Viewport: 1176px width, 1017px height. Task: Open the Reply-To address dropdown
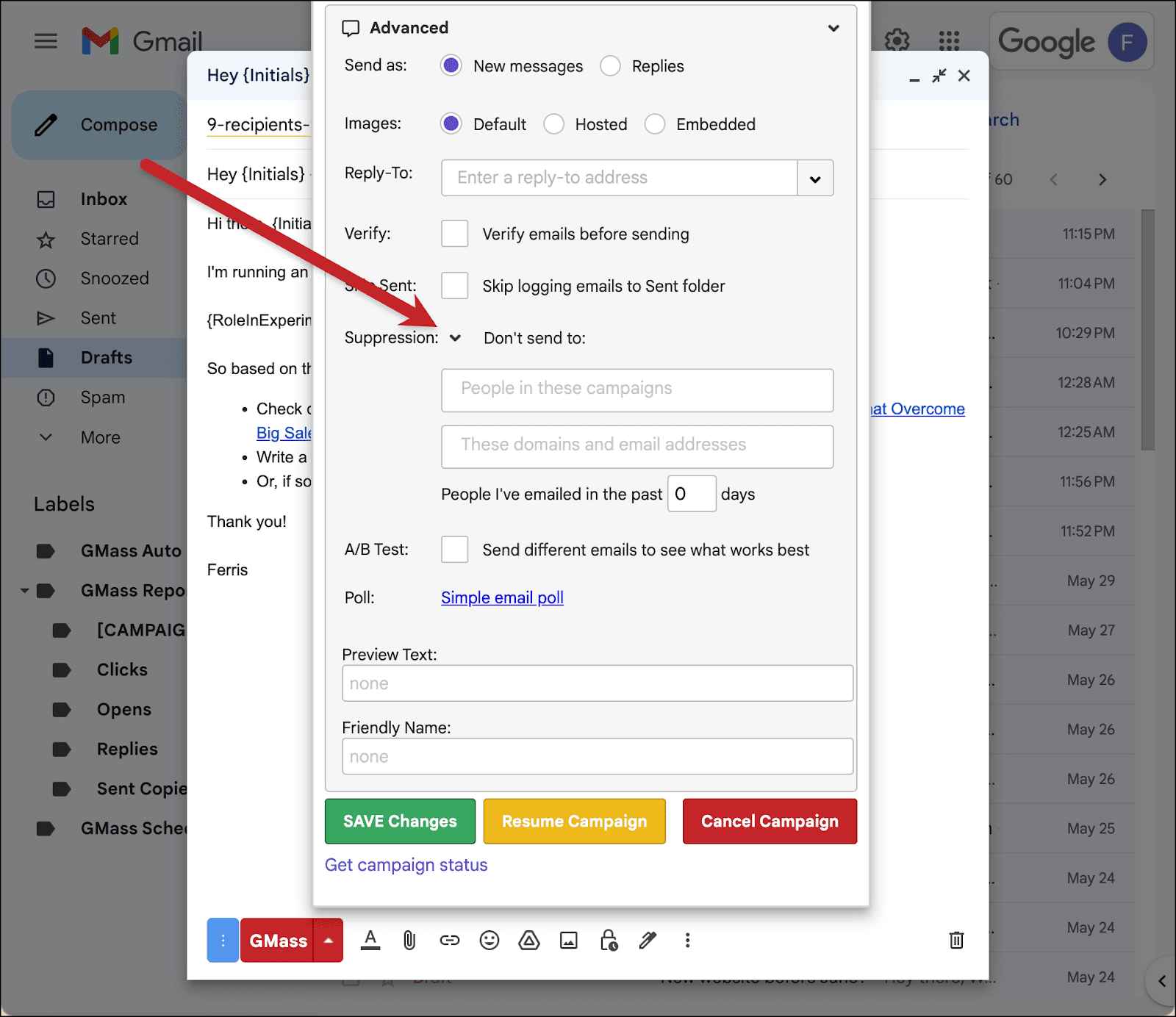(x=815, y=179)
